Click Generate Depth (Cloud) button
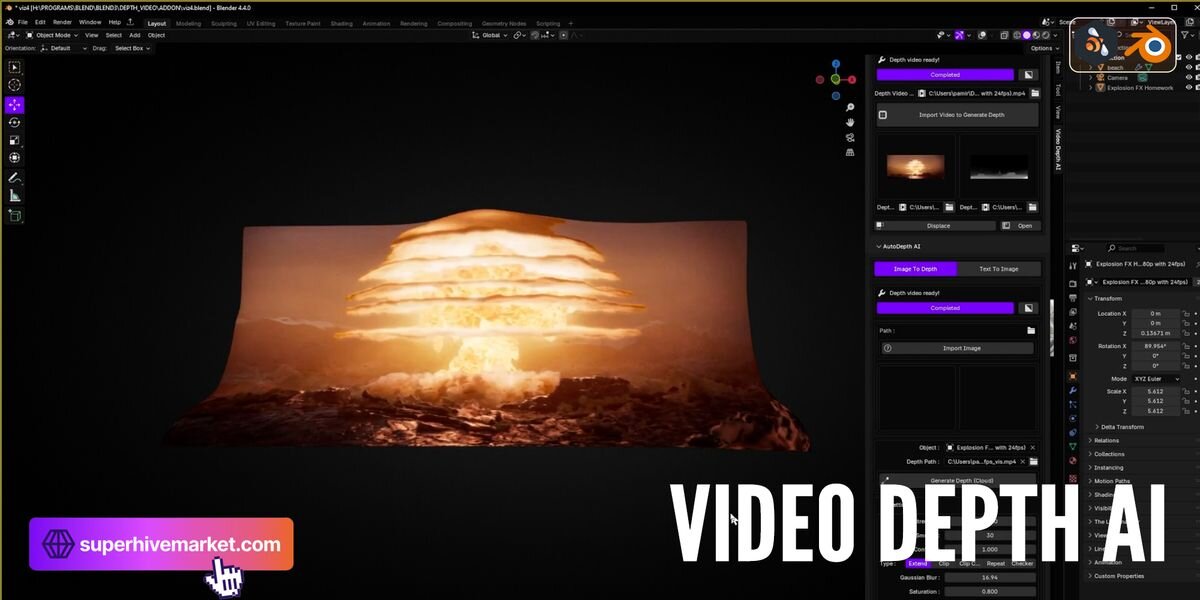The height and width of the screenshot is (600, 1200). point(958,480)
